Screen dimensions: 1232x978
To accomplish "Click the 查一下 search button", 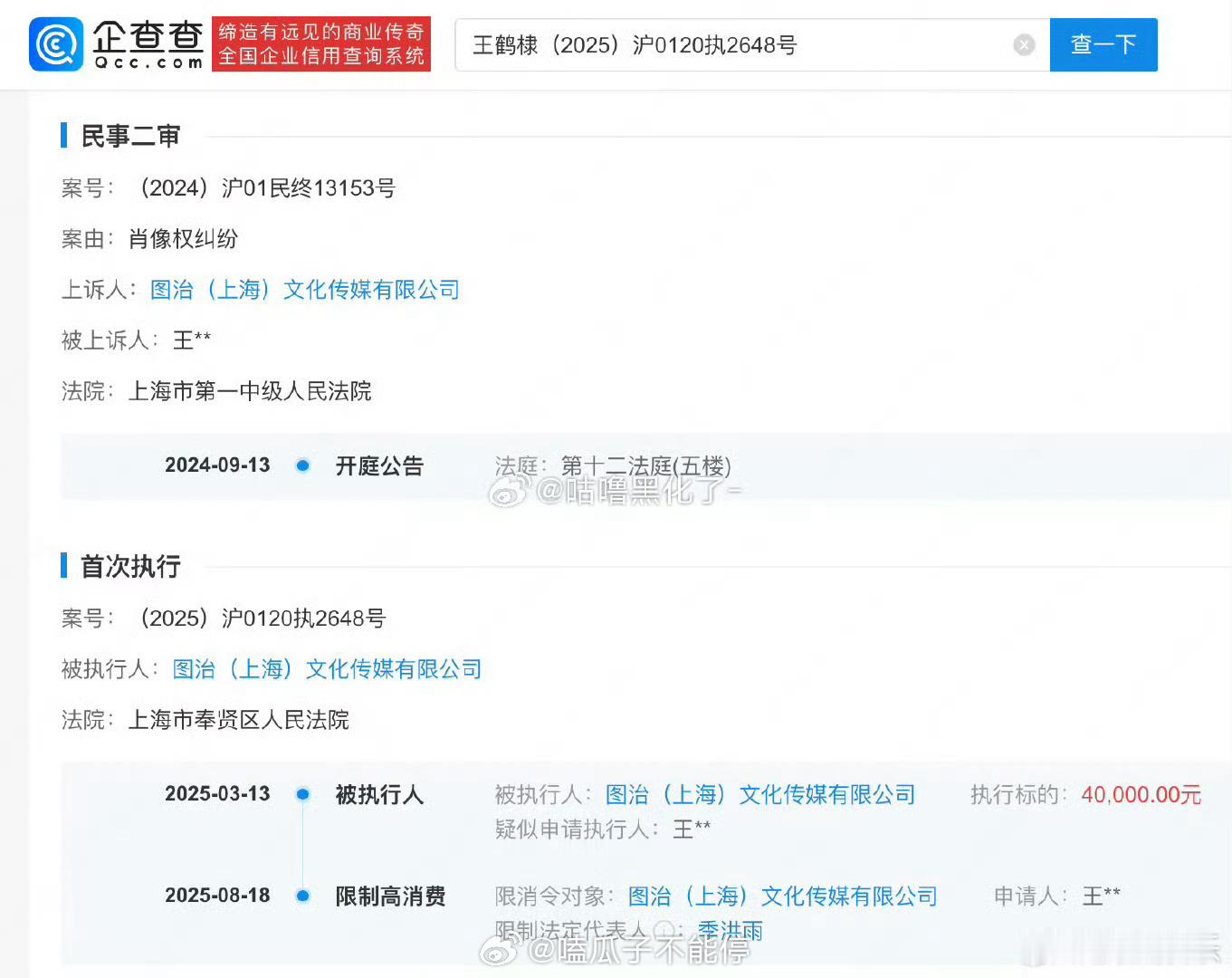I will [x=1103, y=44].
